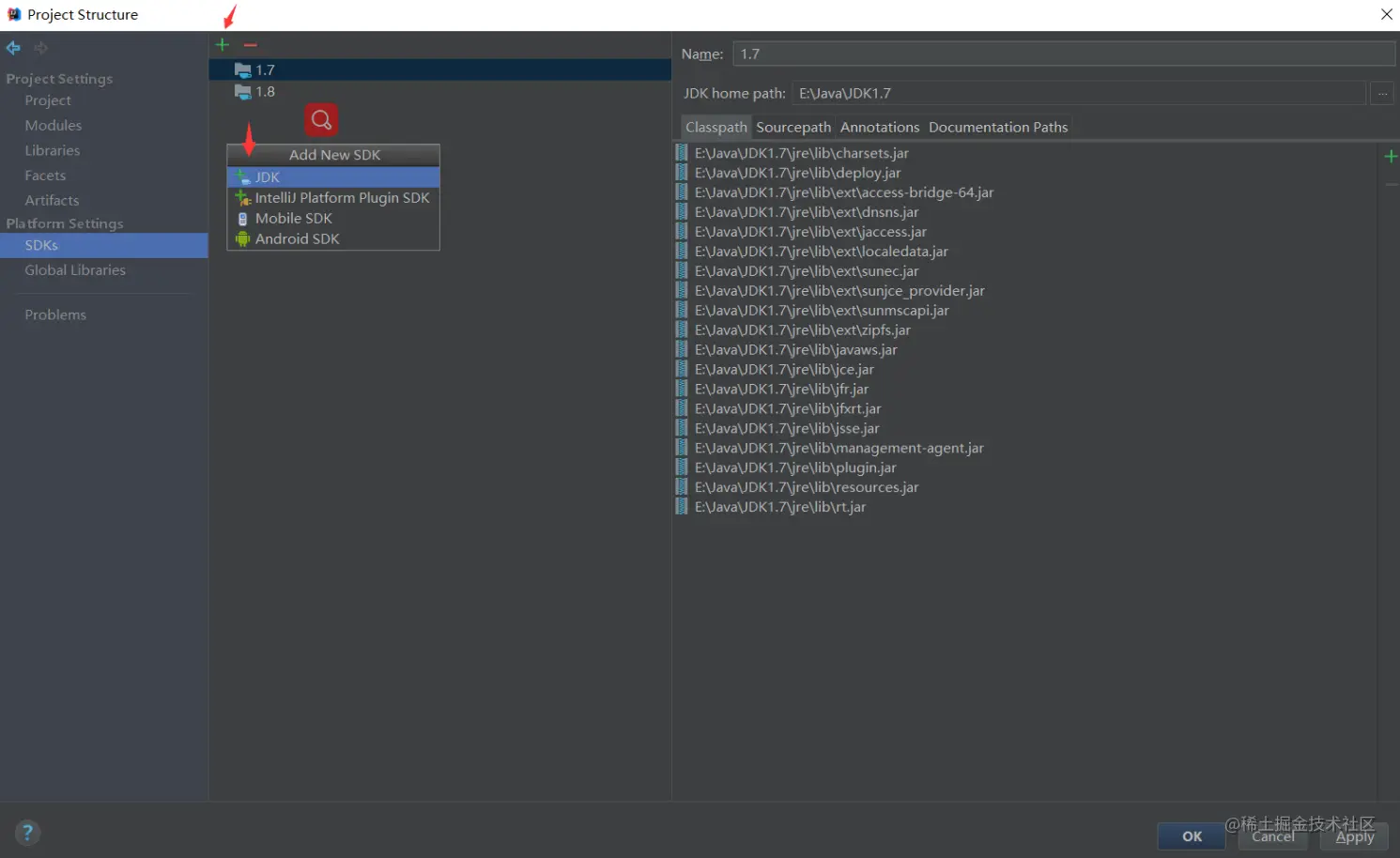Click the JDK home path field
The width and height of the screenshot is (1400, 858).
(1079, 93)
